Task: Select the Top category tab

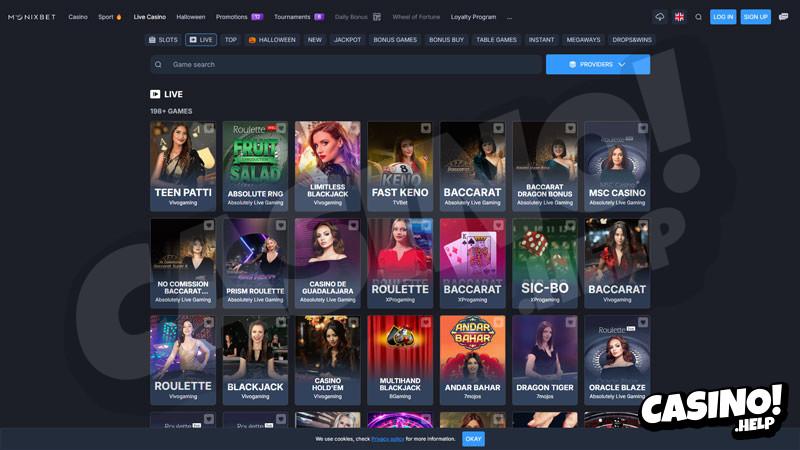Action: point(231,40)
